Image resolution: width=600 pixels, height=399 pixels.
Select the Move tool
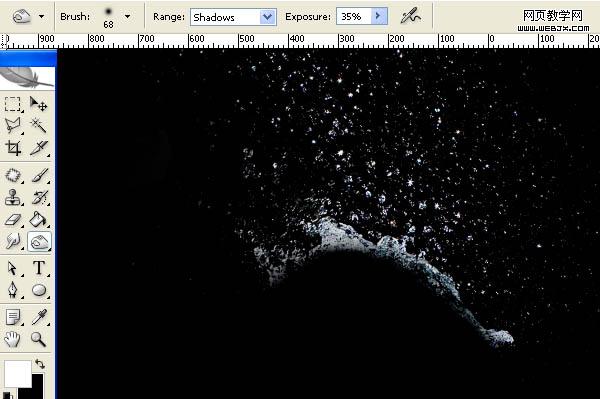click(x=38, y=104)
